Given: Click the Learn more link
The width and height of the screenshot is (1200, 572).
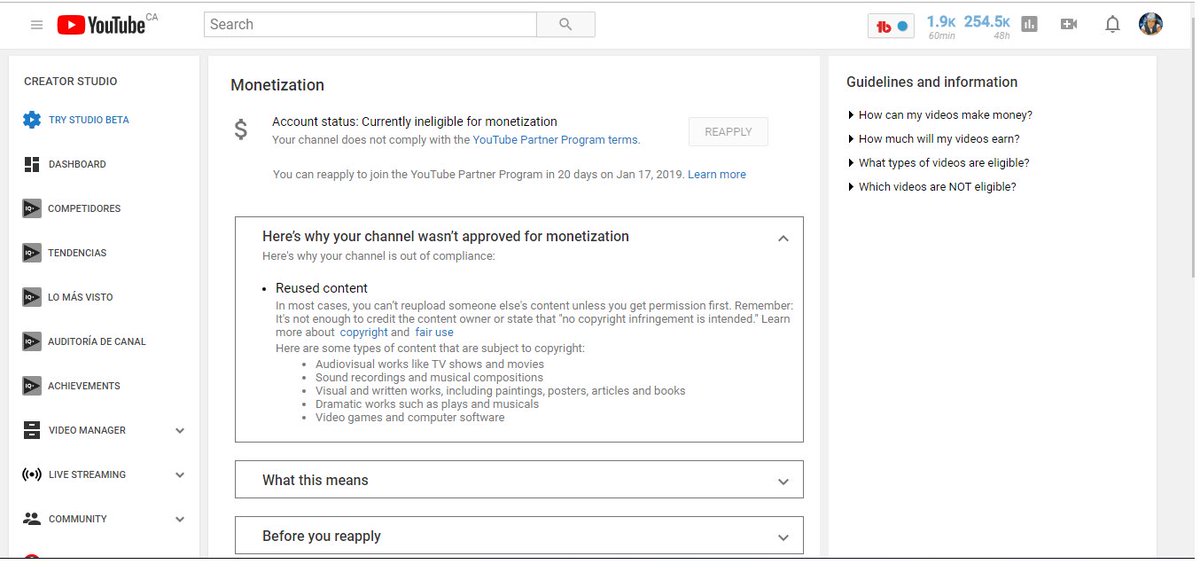Looking at the screenshot, I should point(717,174).
